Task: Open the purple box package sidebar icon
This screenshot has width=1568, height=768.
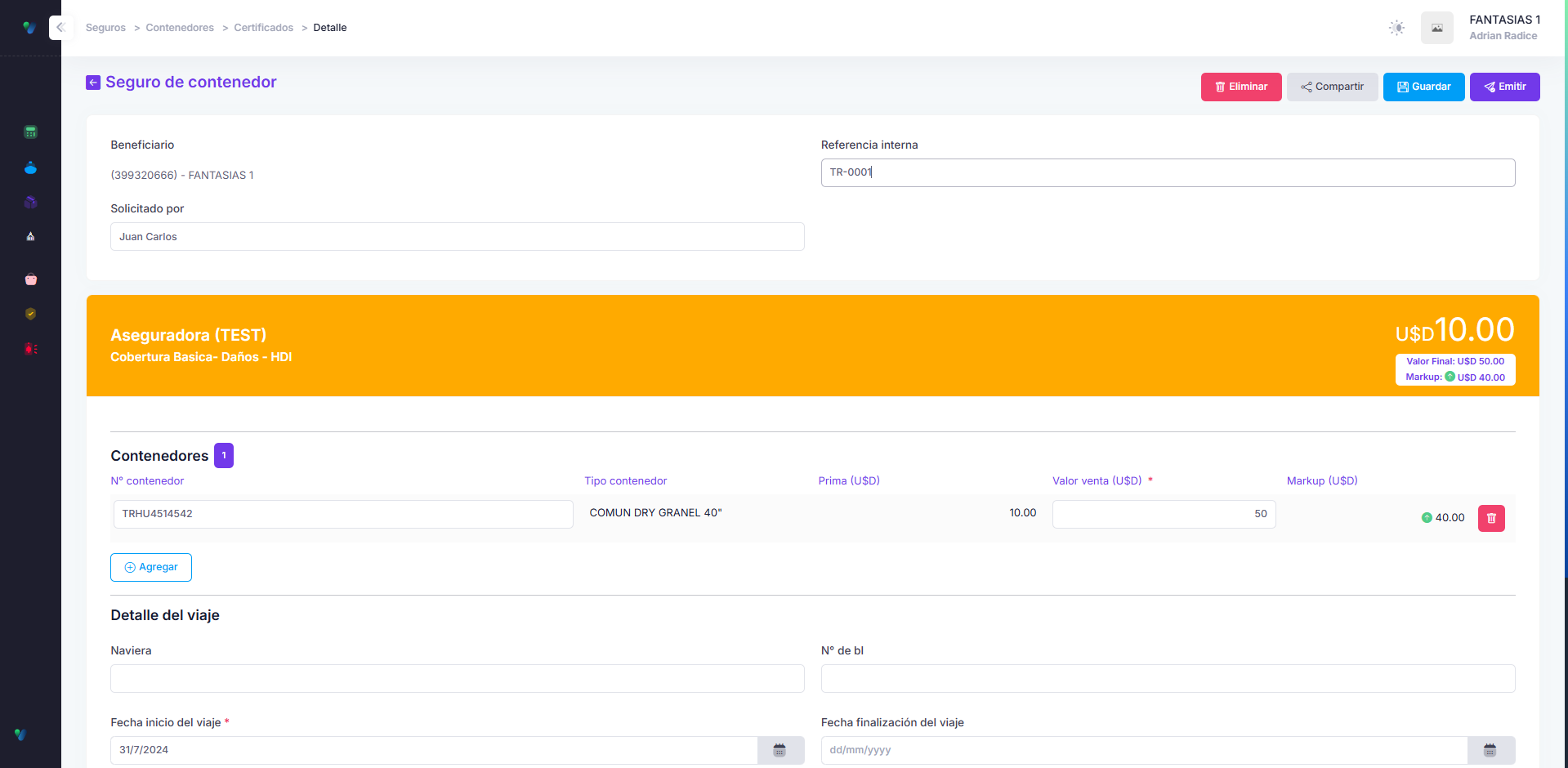Action: (30, 202)
